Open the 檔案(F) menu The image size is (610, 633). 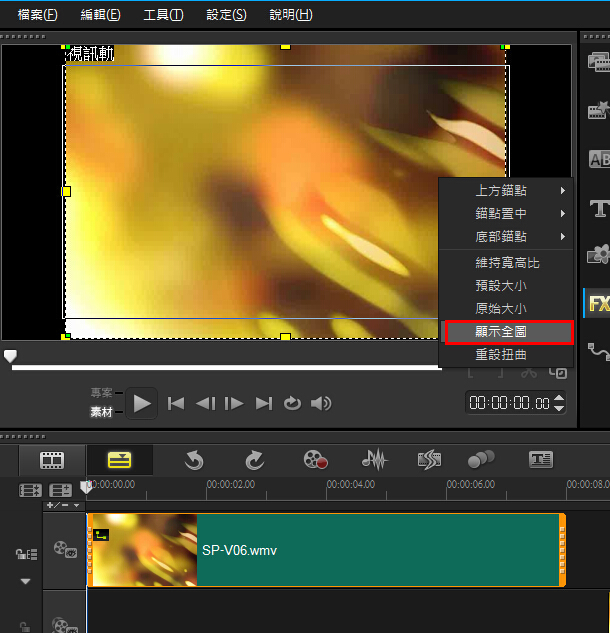[x=37, y=15]
